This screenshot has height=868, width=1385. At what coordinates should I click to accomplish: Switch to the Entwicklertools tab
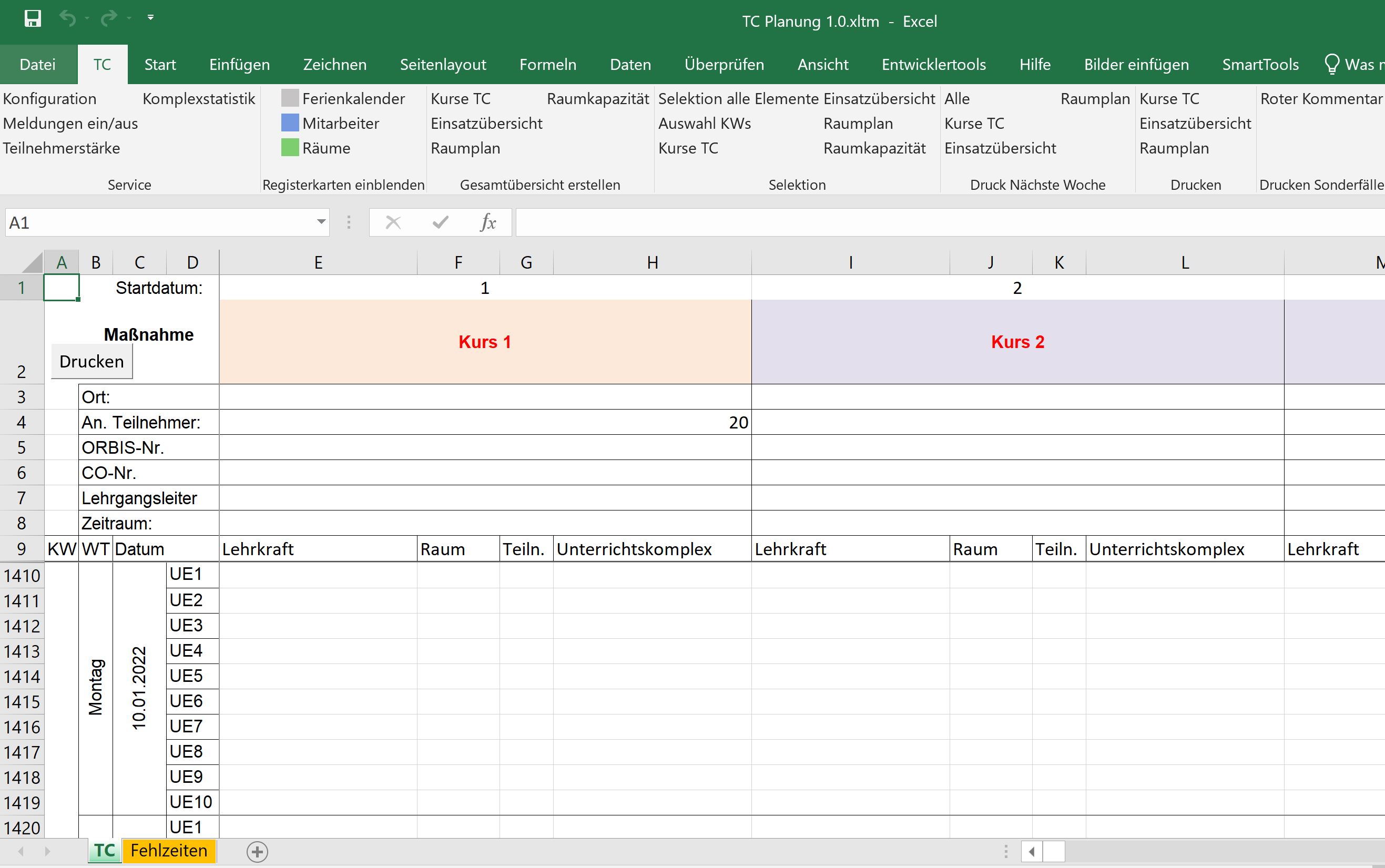934,64
